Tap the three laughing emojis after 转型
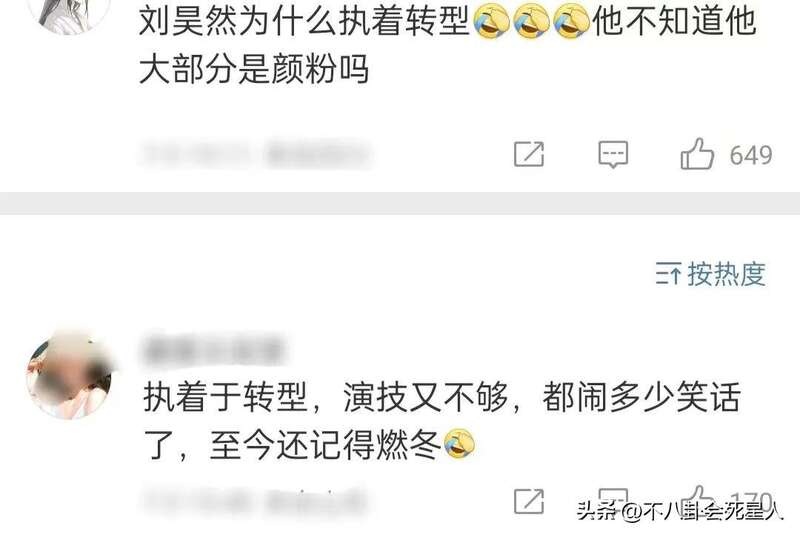 [532, 21]
